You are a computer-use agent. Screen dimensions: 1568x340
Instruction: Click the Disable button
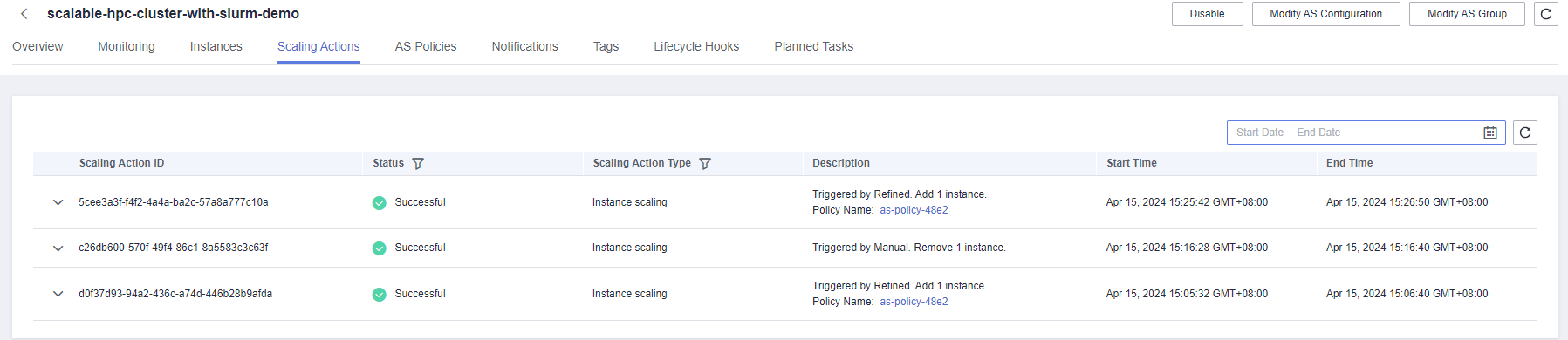point(1208,14)
